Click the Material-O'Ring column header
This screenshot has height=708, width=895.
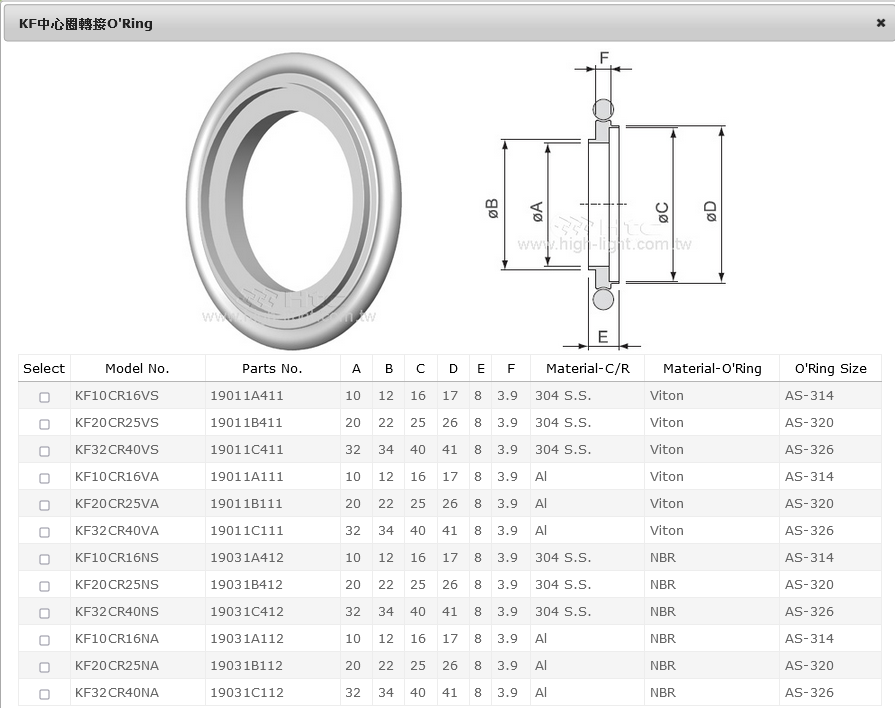tap(712, 368)
